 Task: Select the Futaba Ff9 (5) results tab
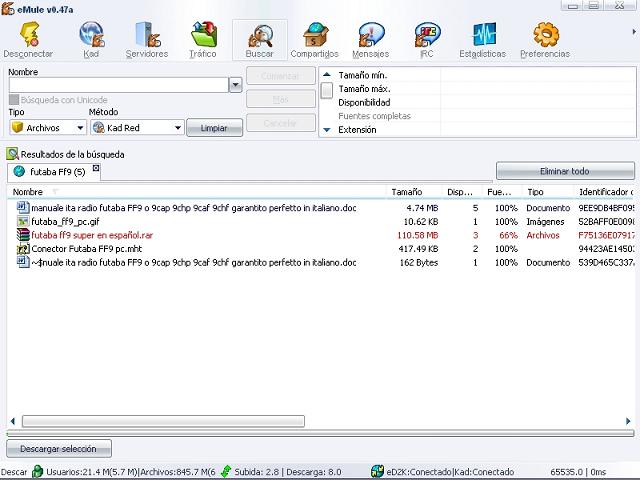[x=54, y=172]
